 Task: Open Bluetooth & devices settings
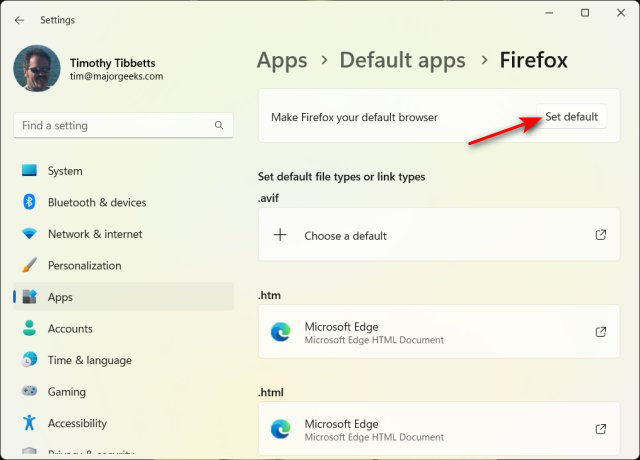pos(123,202)
